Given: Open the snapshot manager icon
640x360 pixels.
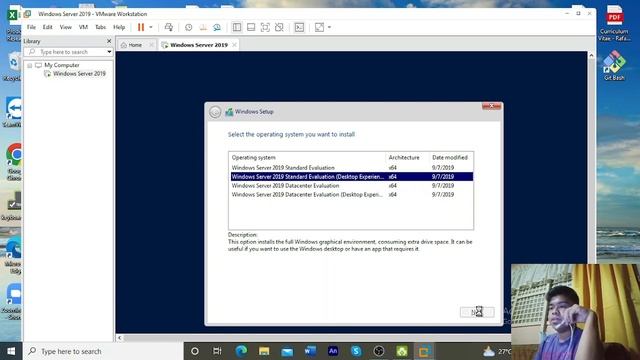Looking at the screenshot, I should [217, 27].
